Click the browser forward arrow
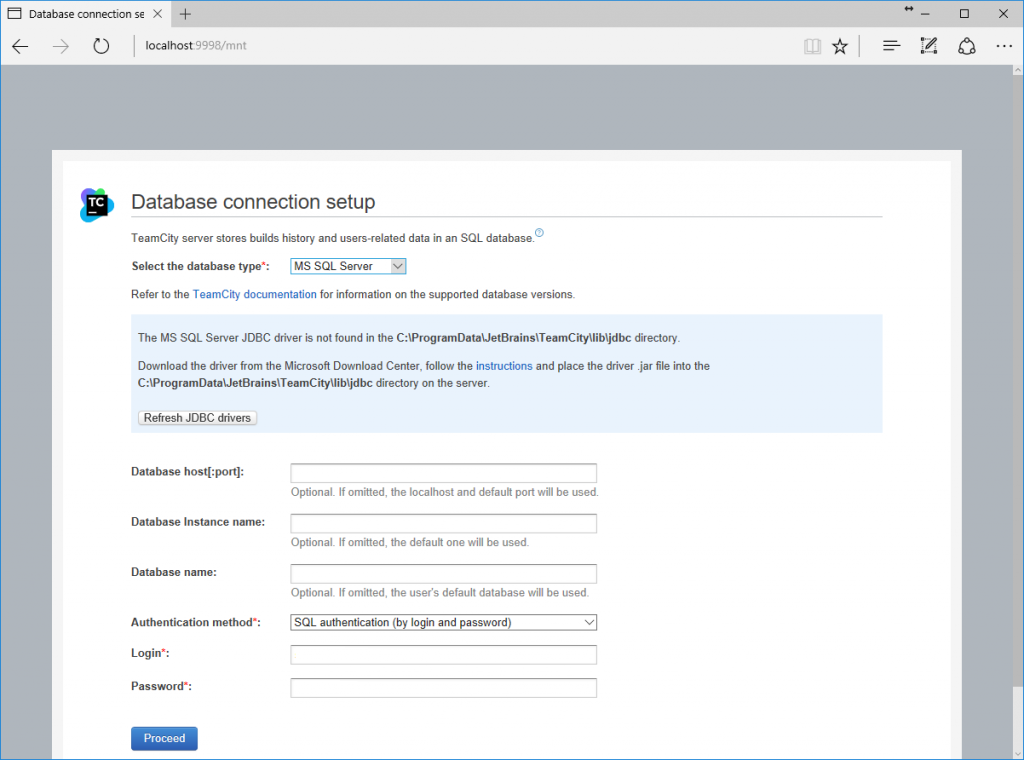Viewport: 1024px width, 760px height. point(61,46)
